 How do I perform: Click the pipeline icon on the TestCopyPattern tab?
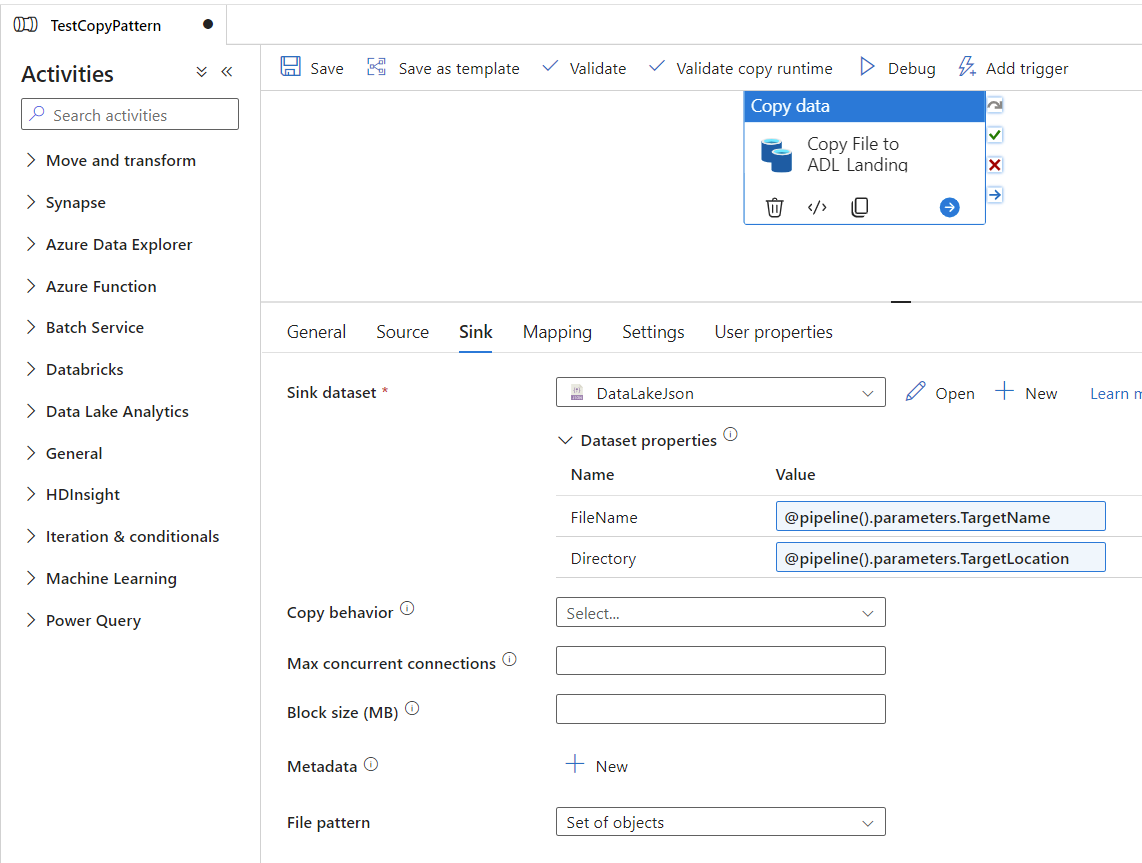pos(25,25)
